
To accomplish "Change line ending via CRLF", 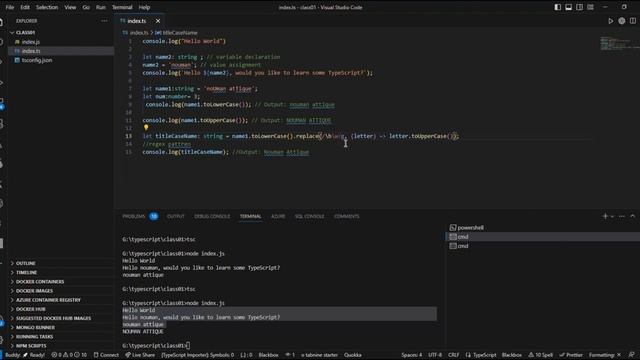I will [453, 355].
